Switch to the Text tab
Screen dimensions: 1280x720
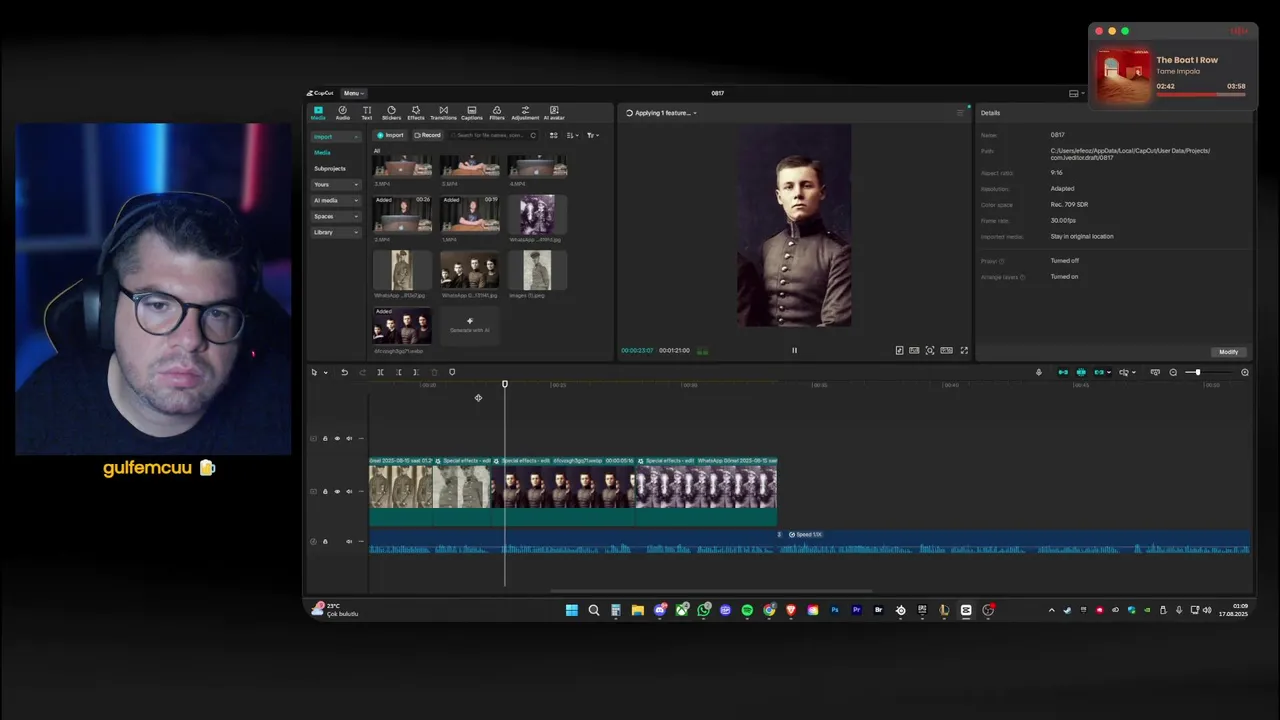pos(367,113)
